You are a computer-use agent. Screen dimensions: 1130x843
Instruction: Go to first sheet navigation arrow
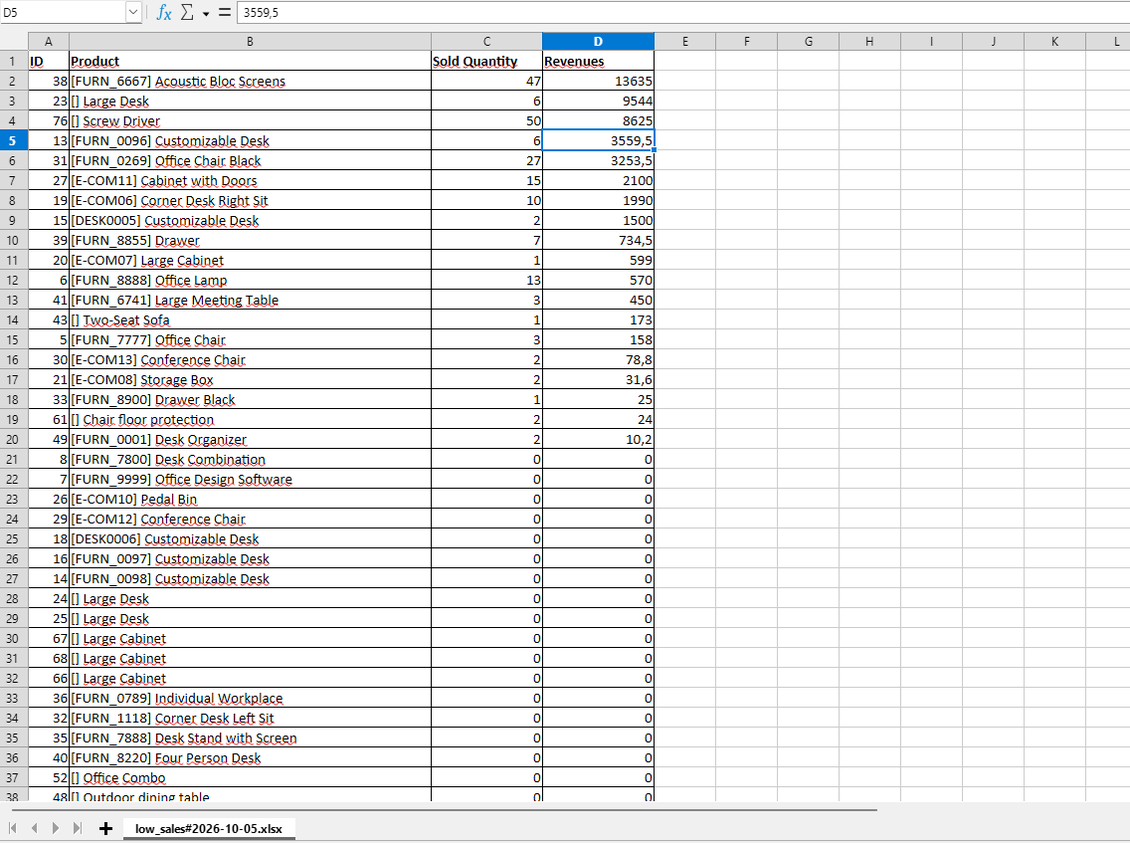[12, 828]
